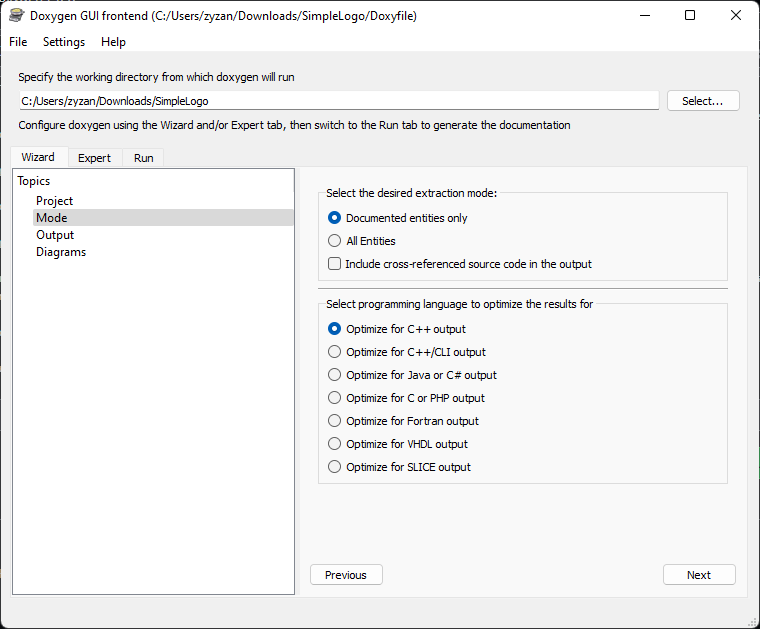Click the Next button
Image resolution: width=760 pixels, height=629 pixels.
(699, 575)
